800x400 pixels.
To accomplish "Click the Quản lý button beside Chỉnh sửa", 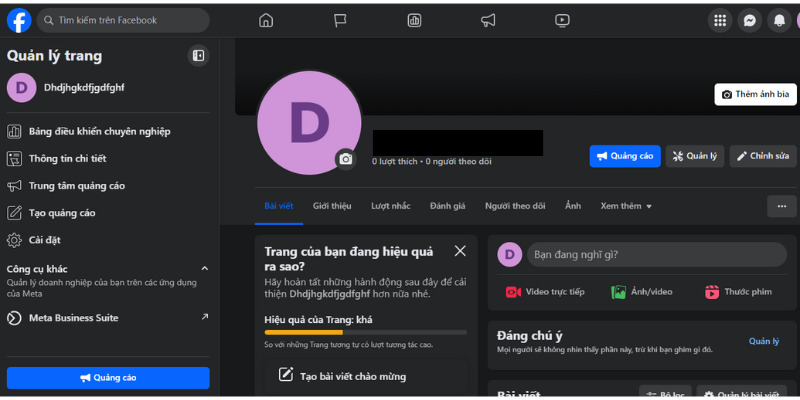I will 695,156.
